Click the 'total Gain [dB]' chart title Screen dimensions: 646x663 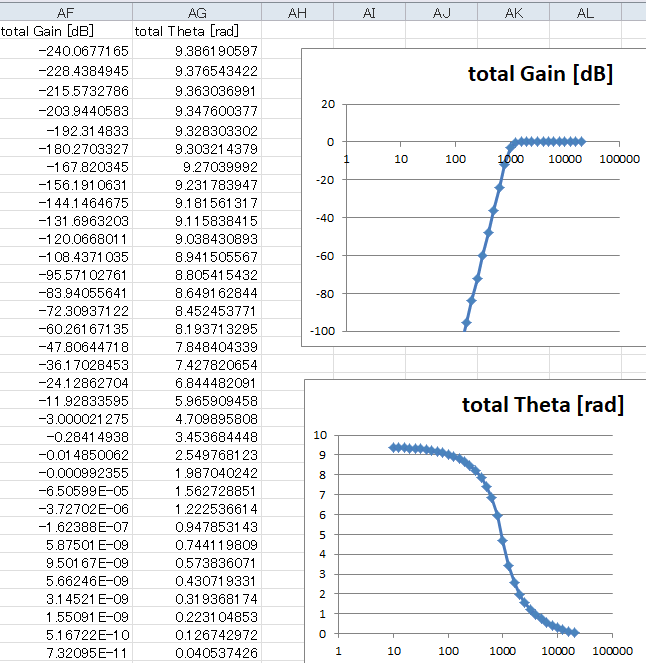[x=540, y=74]
